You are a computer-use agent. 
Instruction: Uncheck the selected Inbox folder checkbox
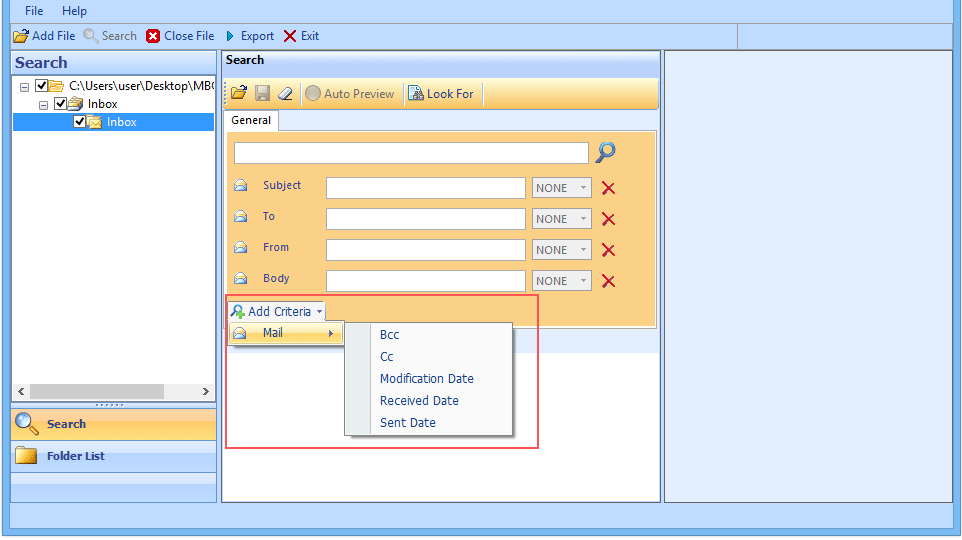point(80,122)
